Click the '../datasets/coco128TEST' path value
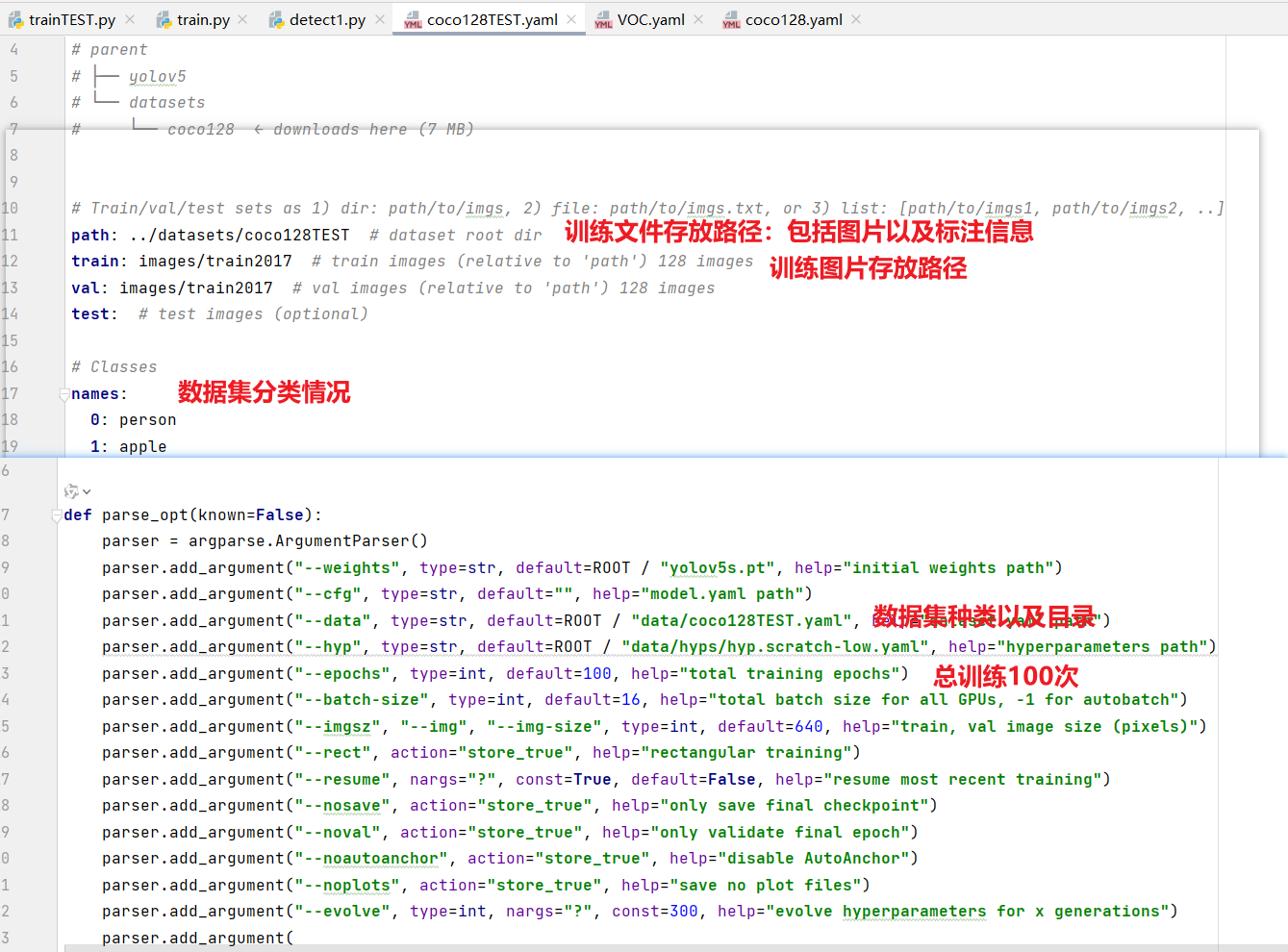The width and height of the screenshot is (1288, 952). click(240, 235)
